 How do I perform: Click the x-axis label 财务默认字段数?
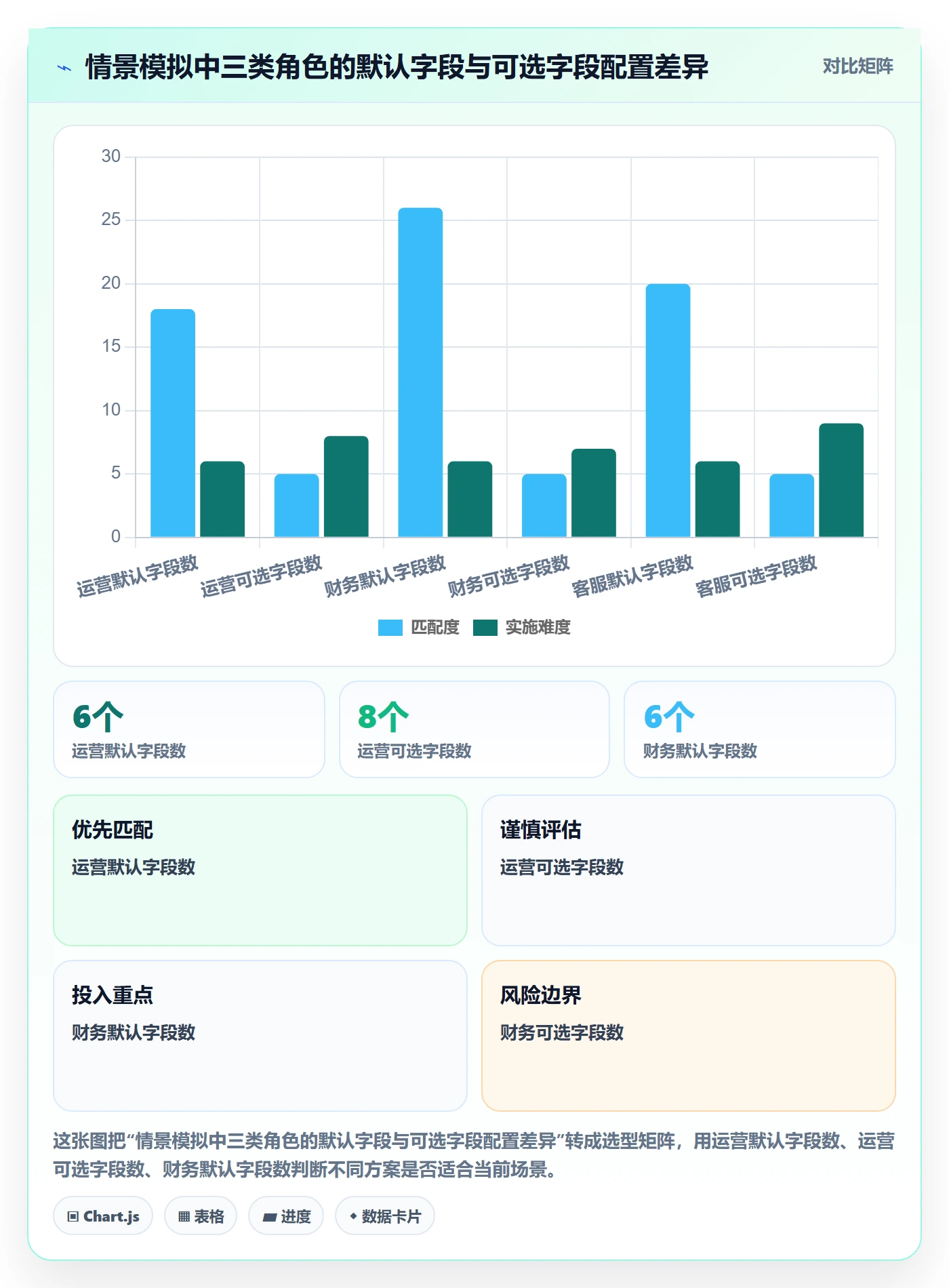click(x=385, y=576)
